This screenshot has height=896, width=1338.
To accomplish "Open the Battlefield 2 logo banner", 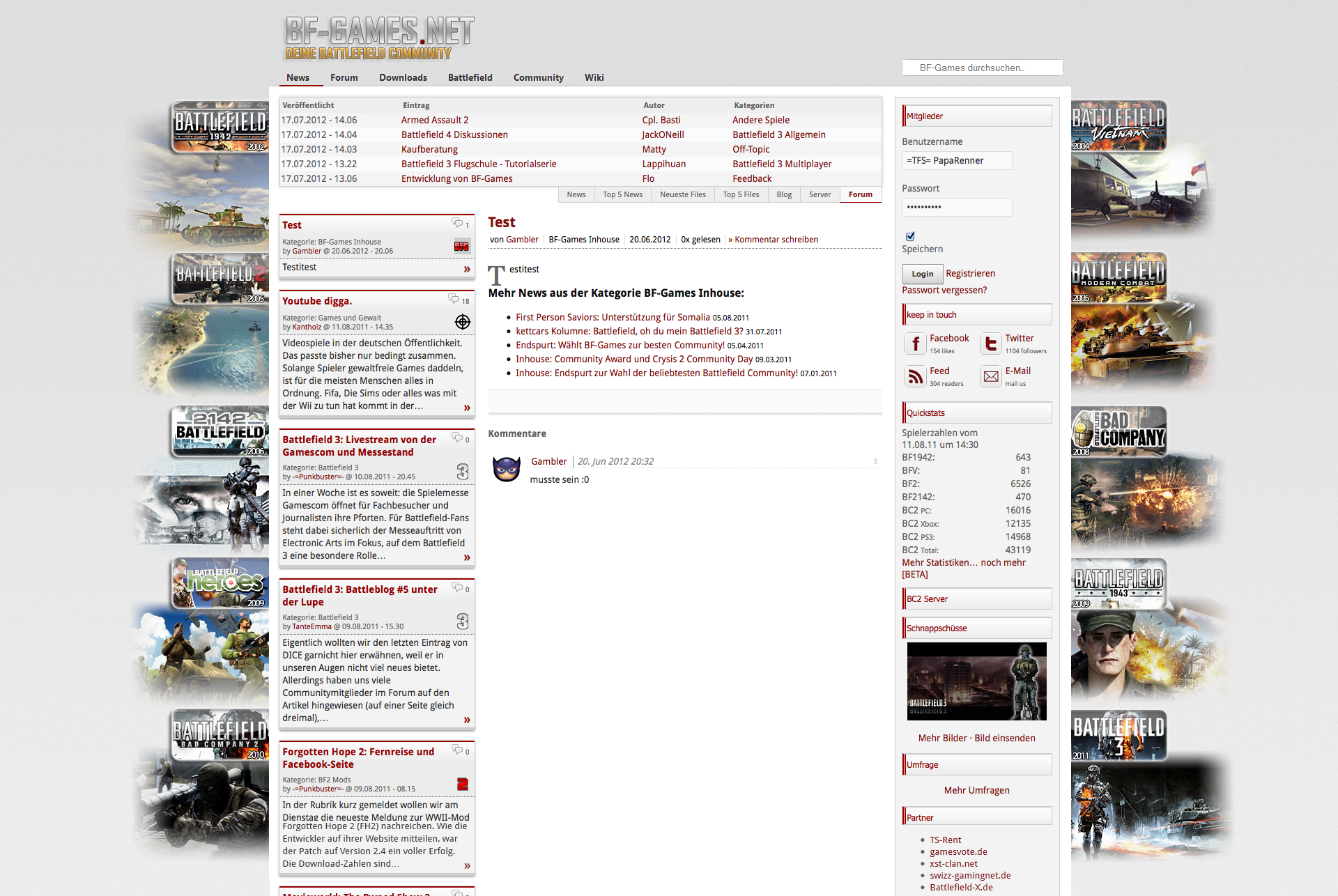I will click(220, 278).
